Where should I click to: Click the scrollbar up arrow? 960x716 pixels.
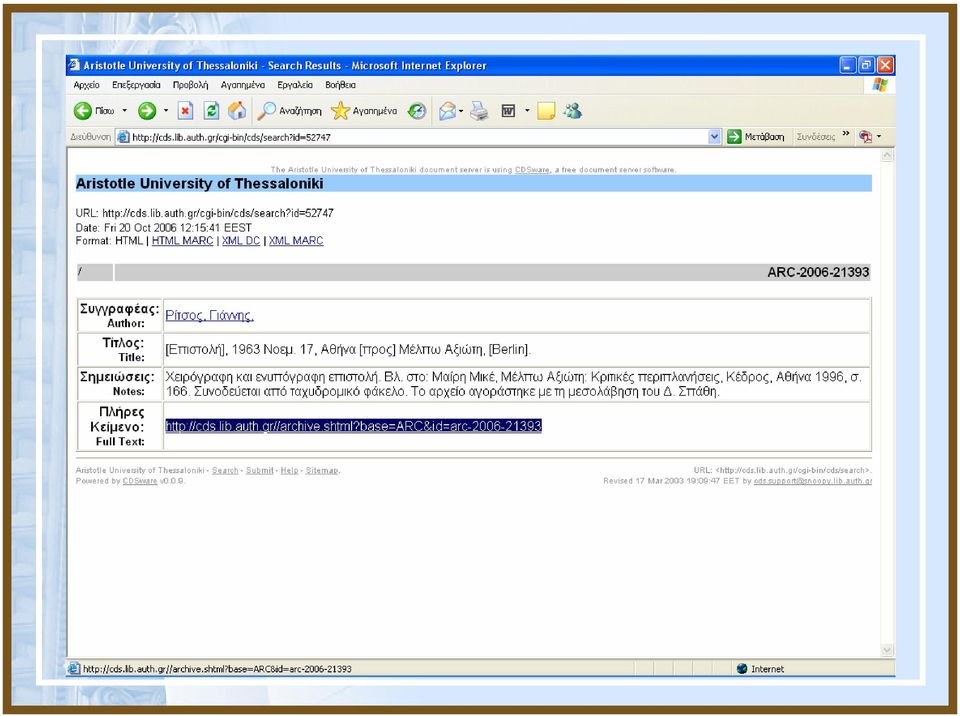tap(887, 156)
